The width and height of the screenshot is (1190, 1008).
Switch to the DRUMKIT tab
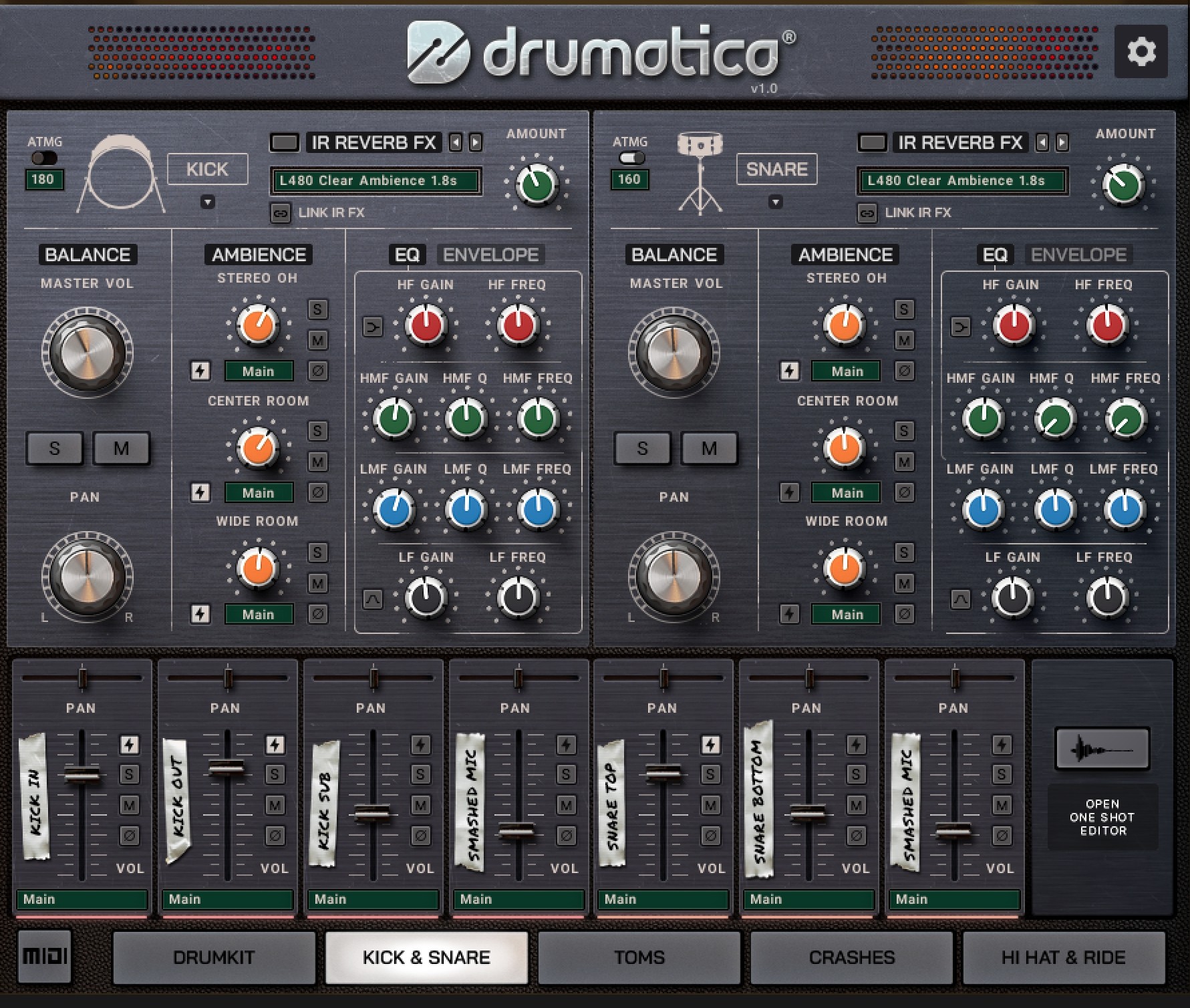click(x=214, y=957)
